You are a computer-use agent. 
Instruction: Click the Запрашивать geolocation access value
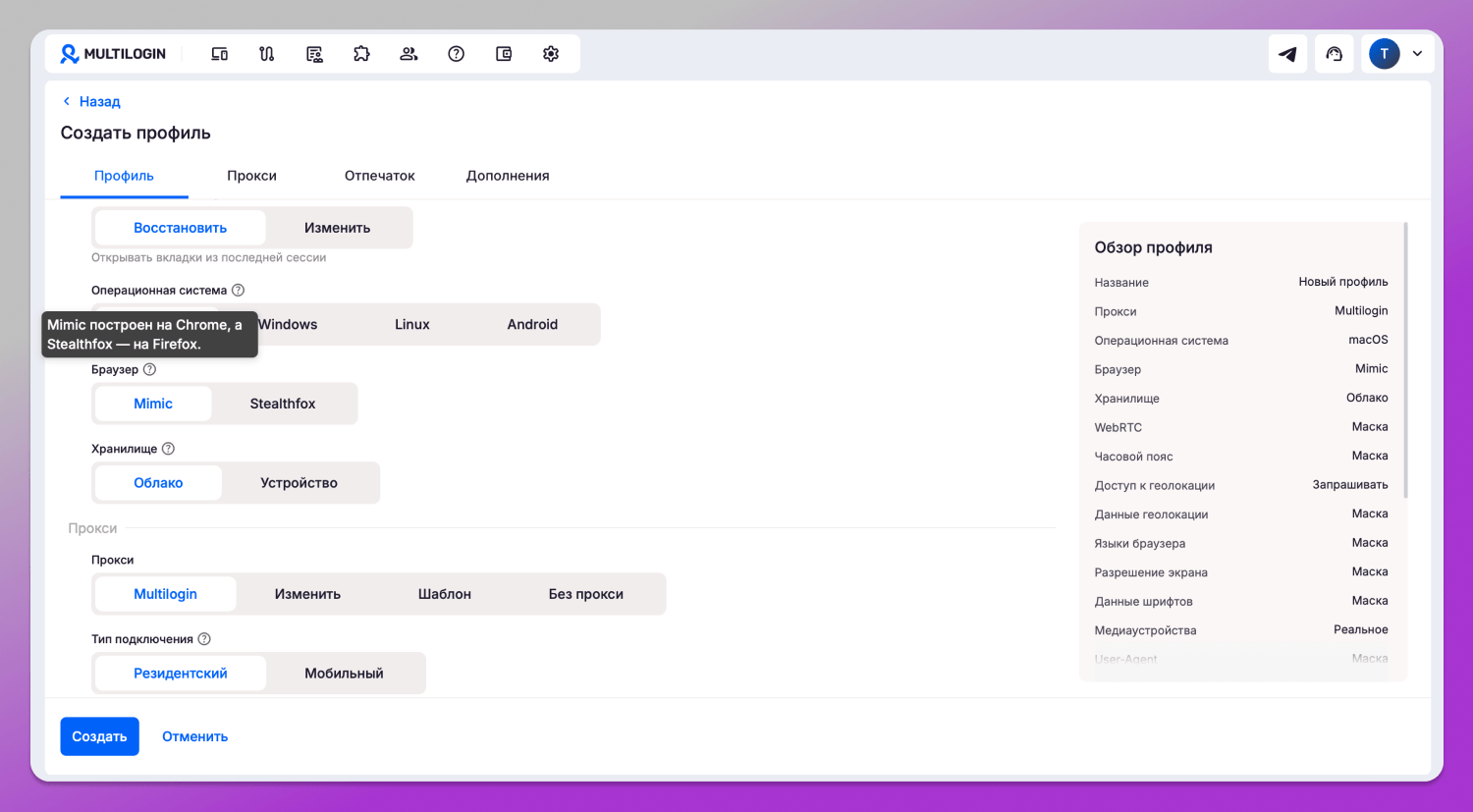1350,485
